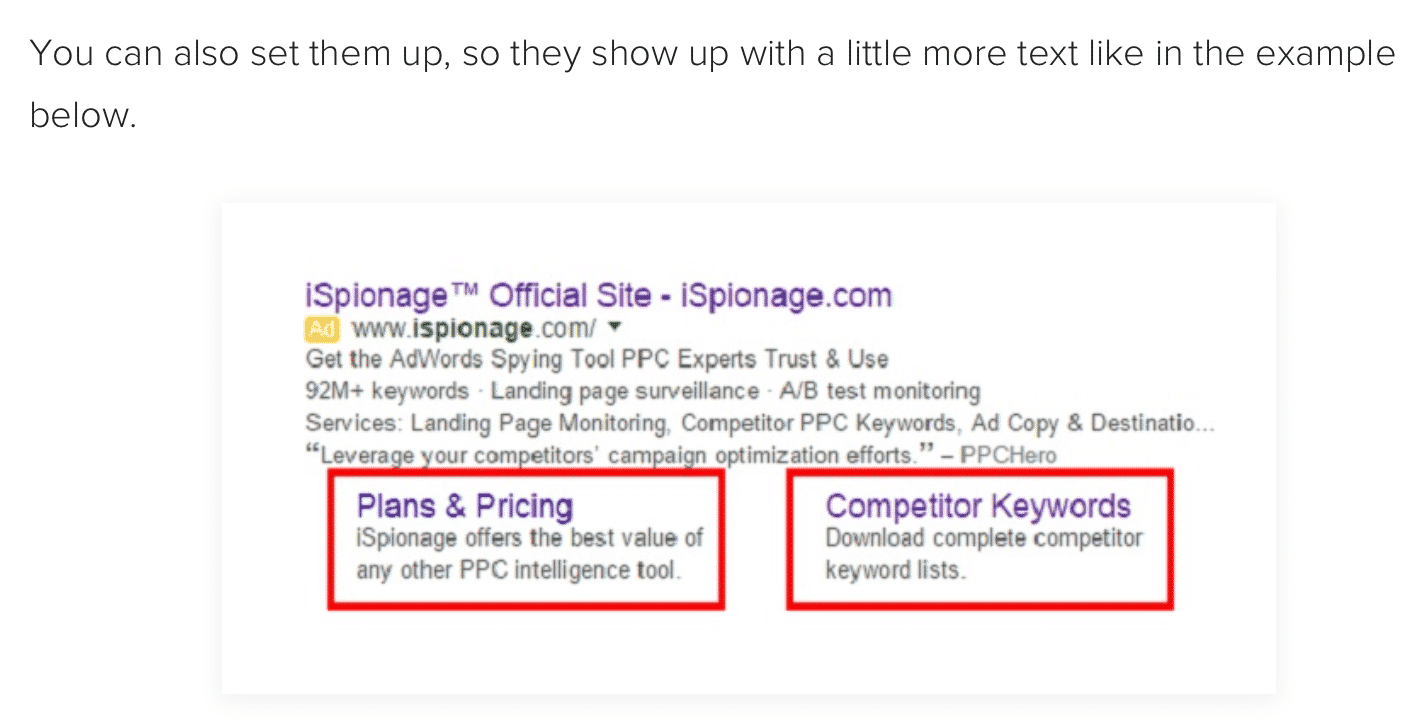The image size is (1426, 726).
Task: Click the yellow Ad badge icon
Action: [321, 328]
